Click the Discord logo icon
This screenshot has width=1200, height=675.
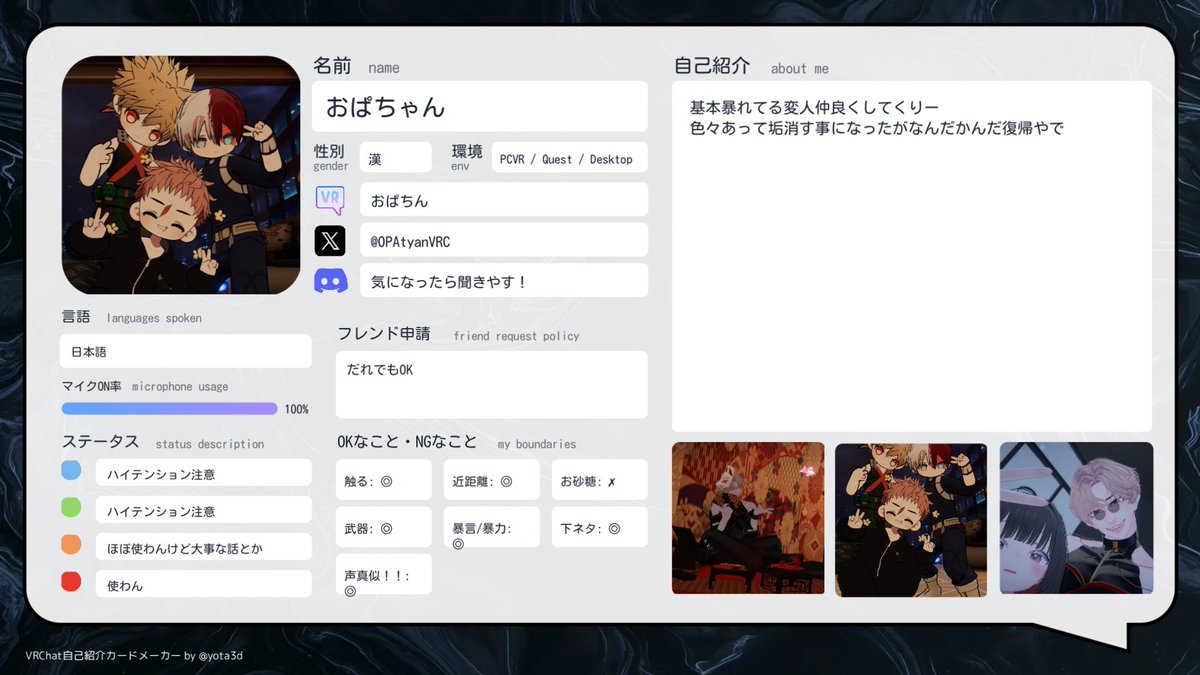pos(330,281)
